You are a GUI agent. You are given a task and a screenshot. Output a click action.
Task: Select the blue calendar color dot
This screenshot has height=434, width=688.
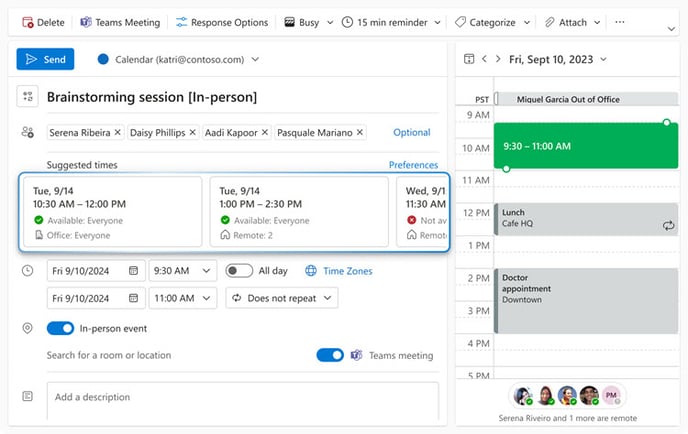(103, 59)
